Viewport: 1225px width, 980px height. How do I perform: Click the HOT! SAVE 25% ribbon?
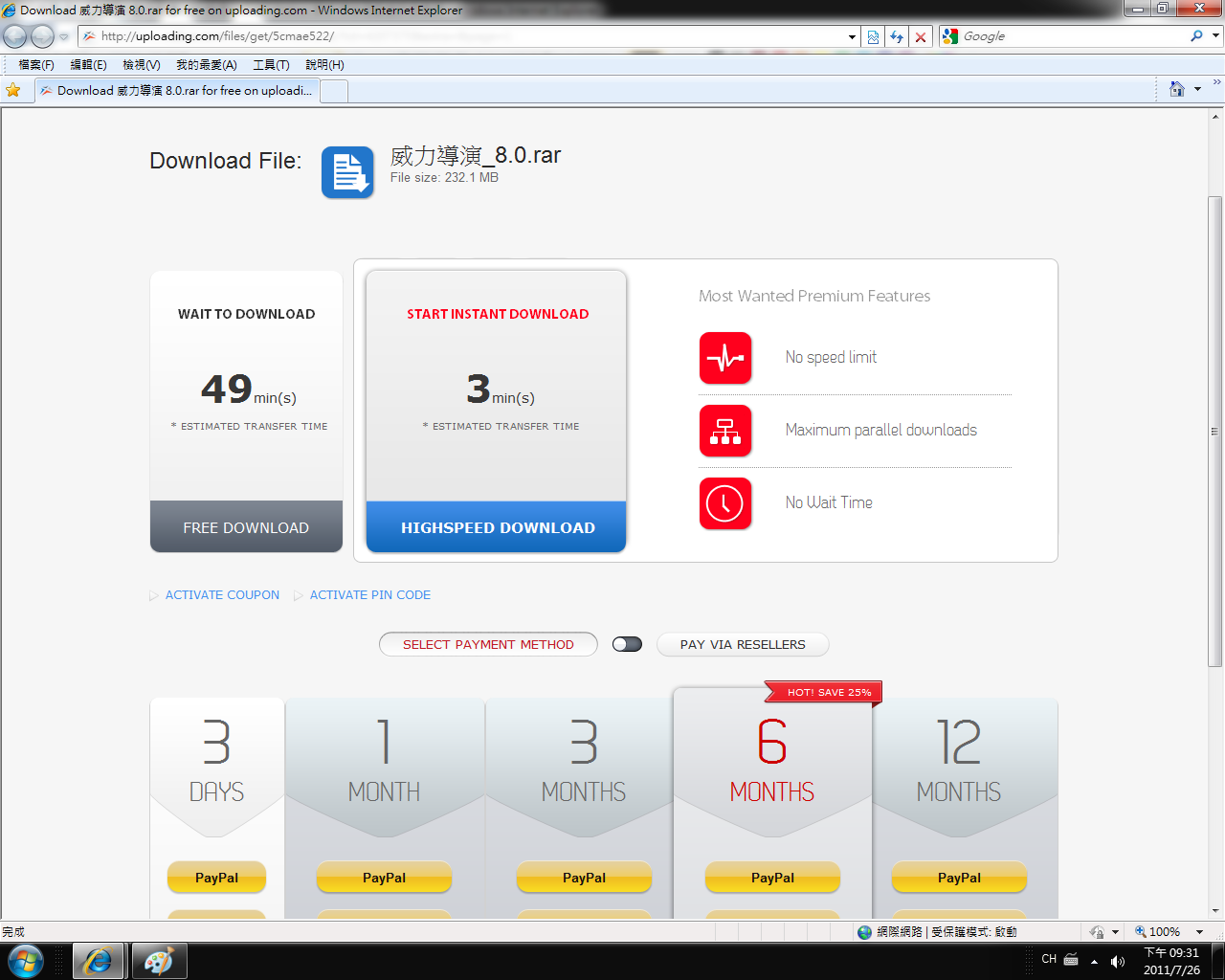coord(824,692)
